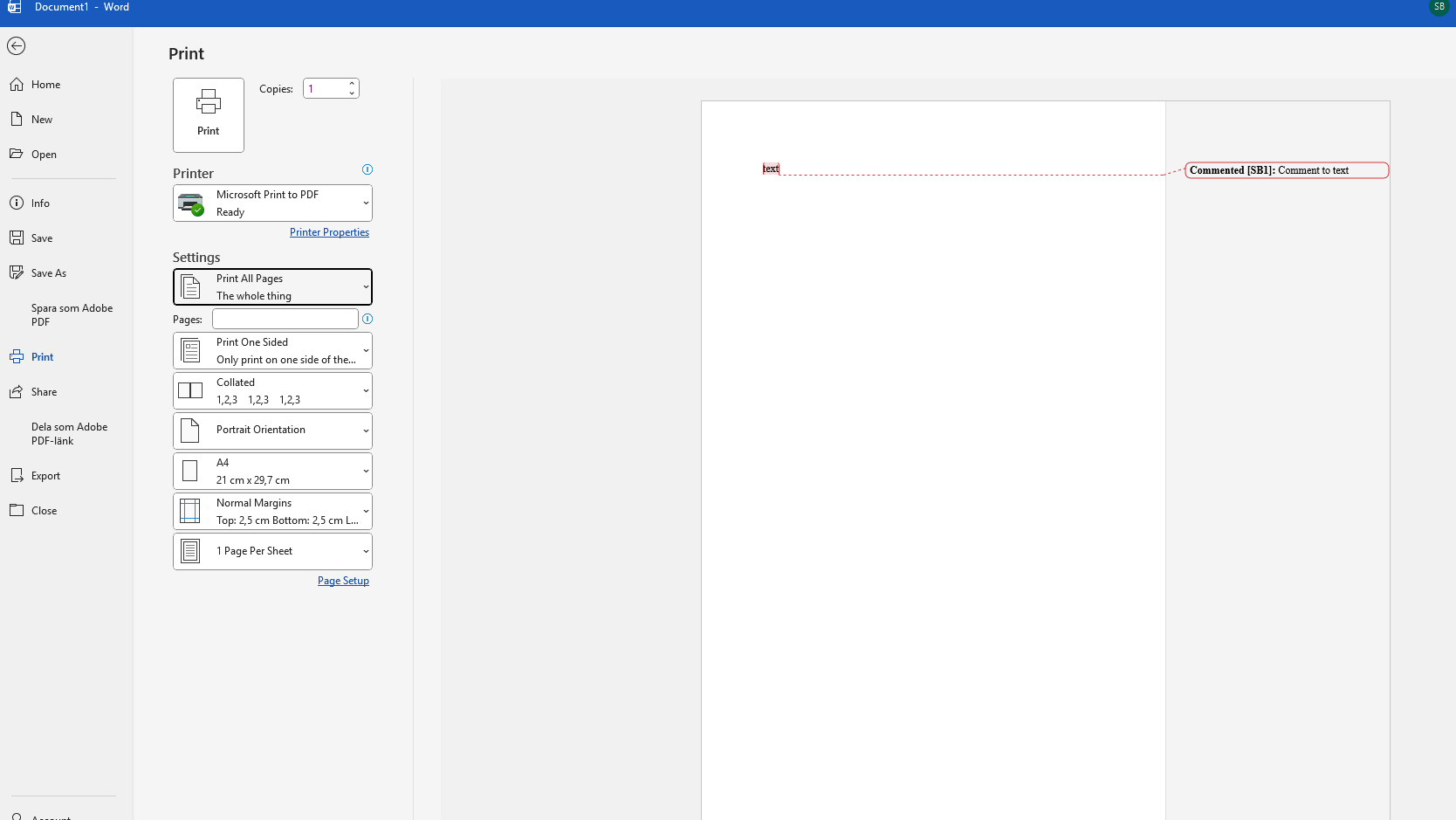Click the SB account avatar
The height and width of the screenshot is (820, 1456).
(x=1439, y=7)
